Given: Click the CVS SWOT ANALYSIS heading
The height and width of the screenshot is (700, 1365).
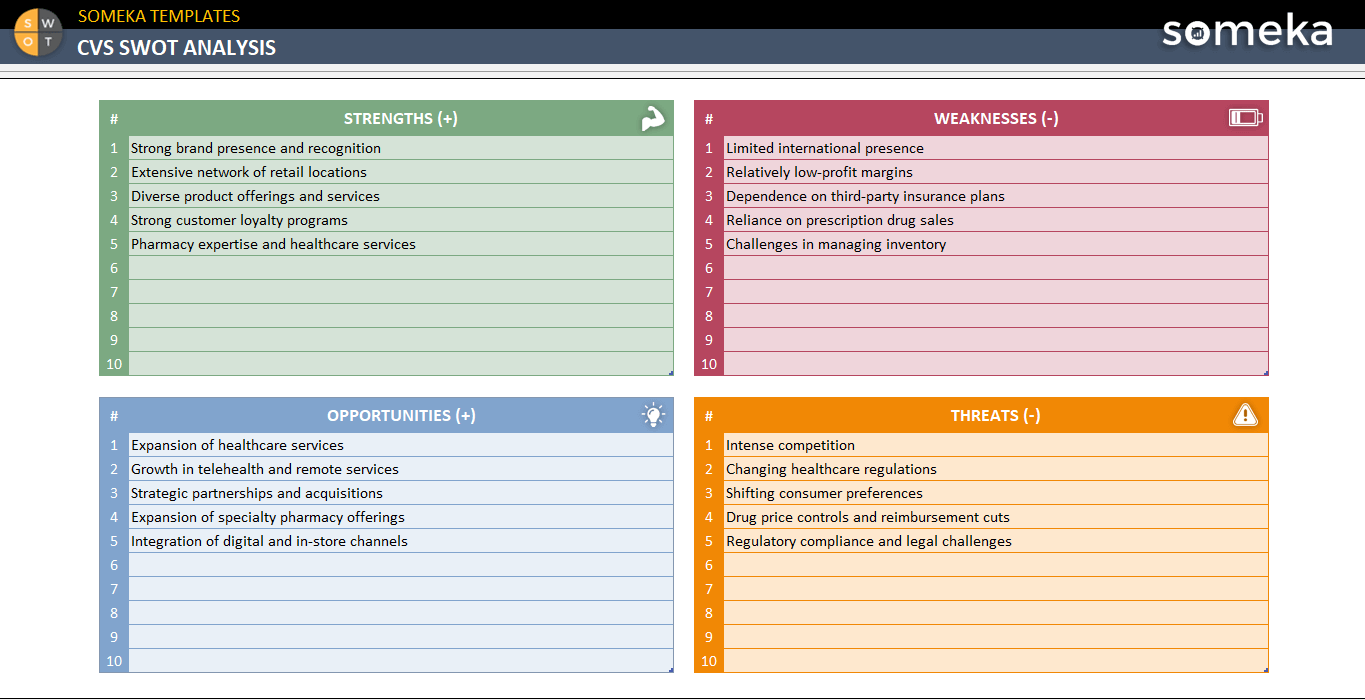Looking at the screenshot, I should (177, 47).
